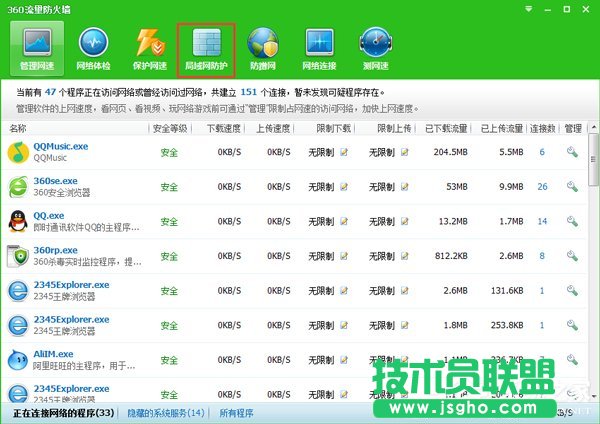Open 360se.exe program link

click(55, 181)
